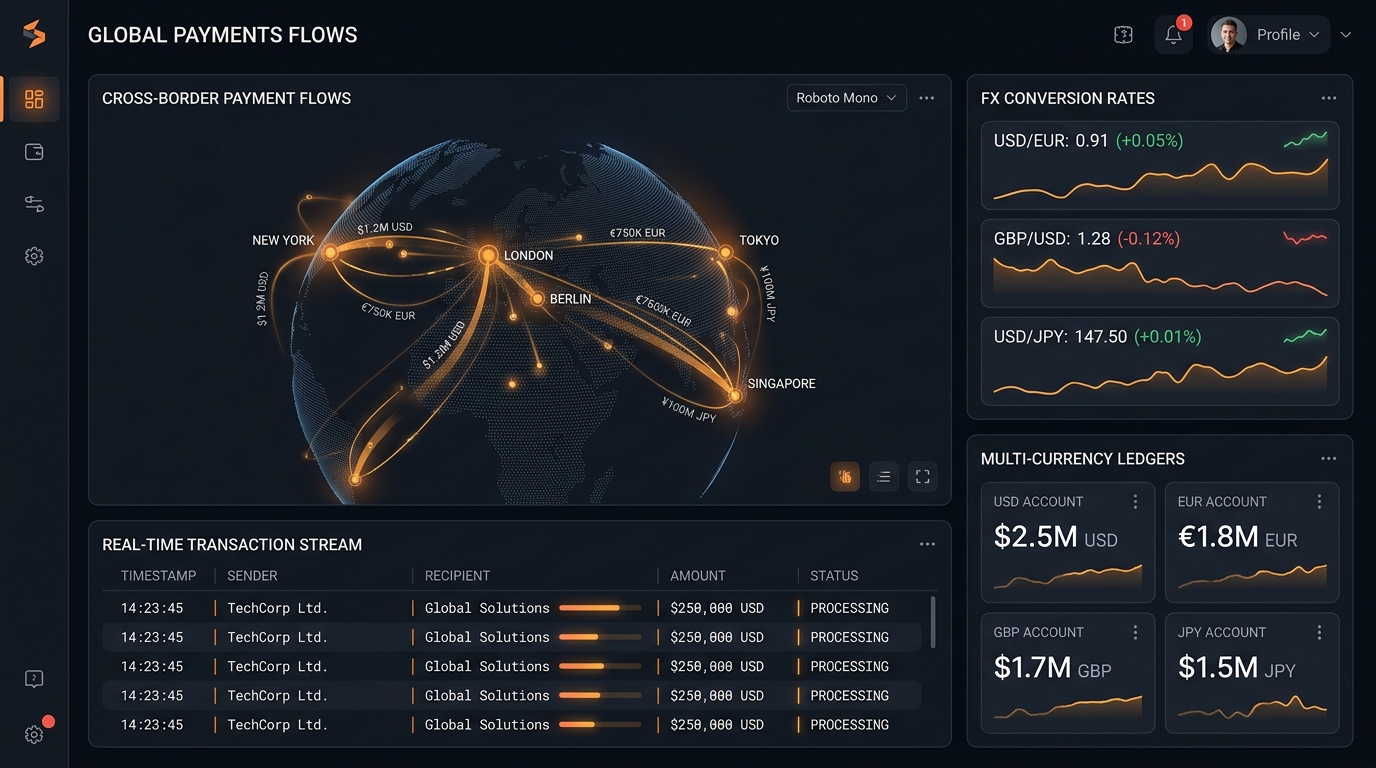
Task: Toggle the orange highlighted globe view button
Action: tap(845, 477)
